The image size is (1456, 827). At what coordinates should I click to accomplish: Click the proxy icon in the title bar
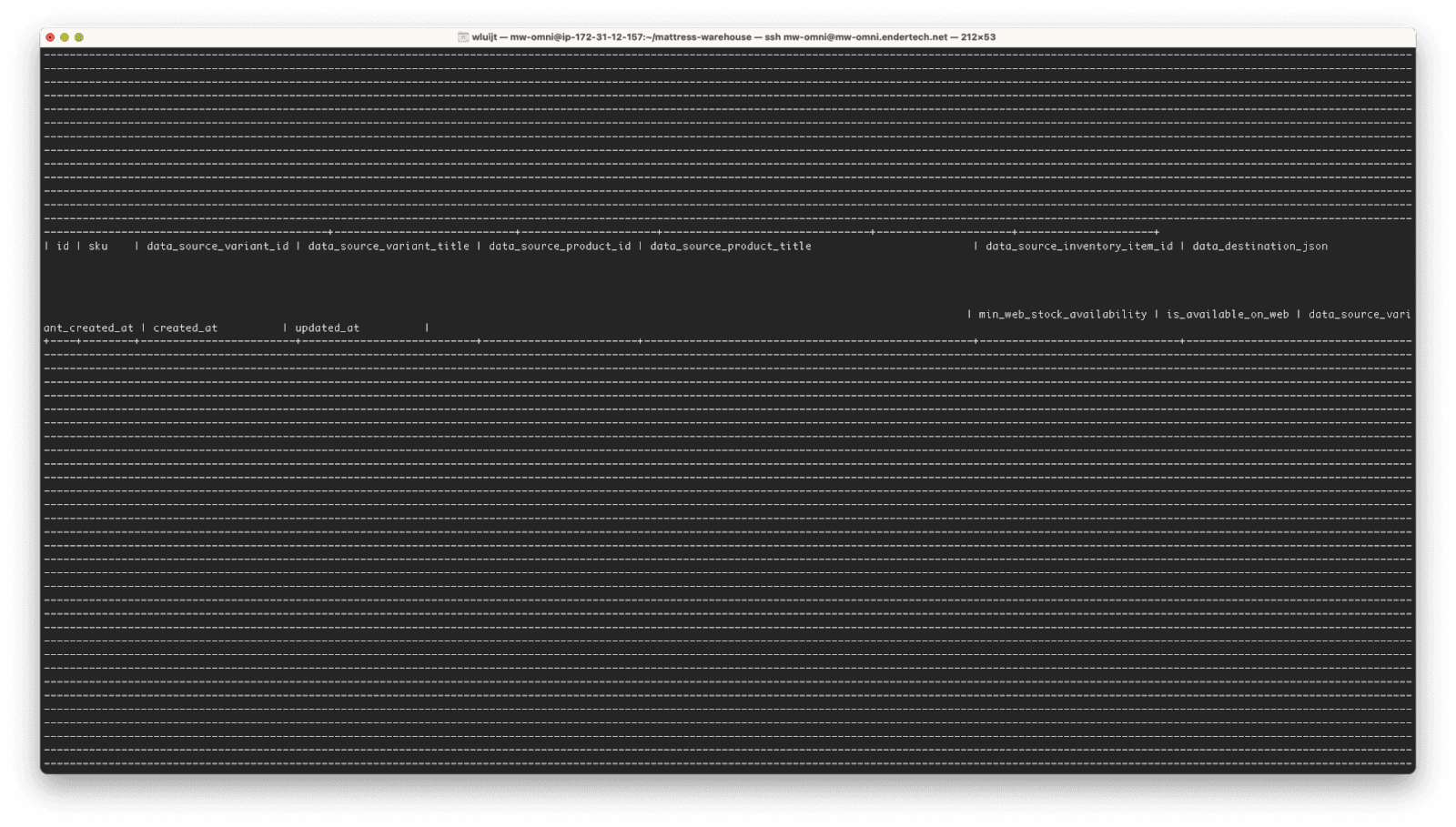tap(463, 37)
